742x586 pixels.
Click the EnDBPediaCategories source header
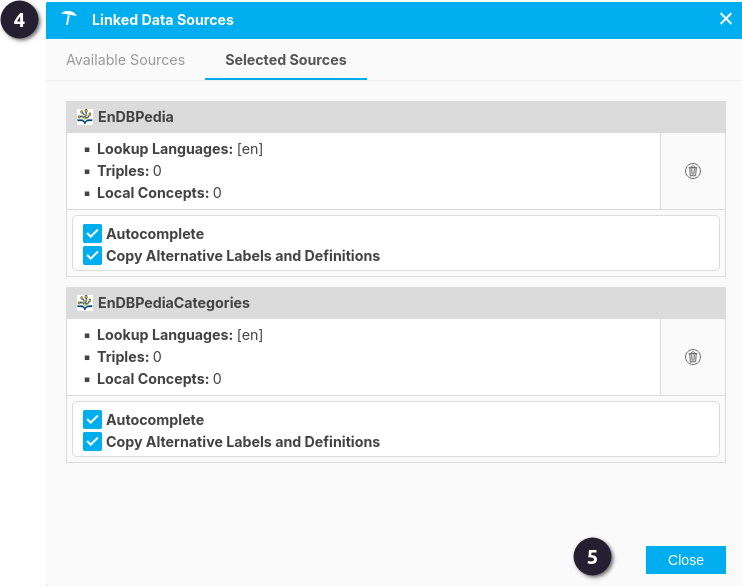coord(396,303)
